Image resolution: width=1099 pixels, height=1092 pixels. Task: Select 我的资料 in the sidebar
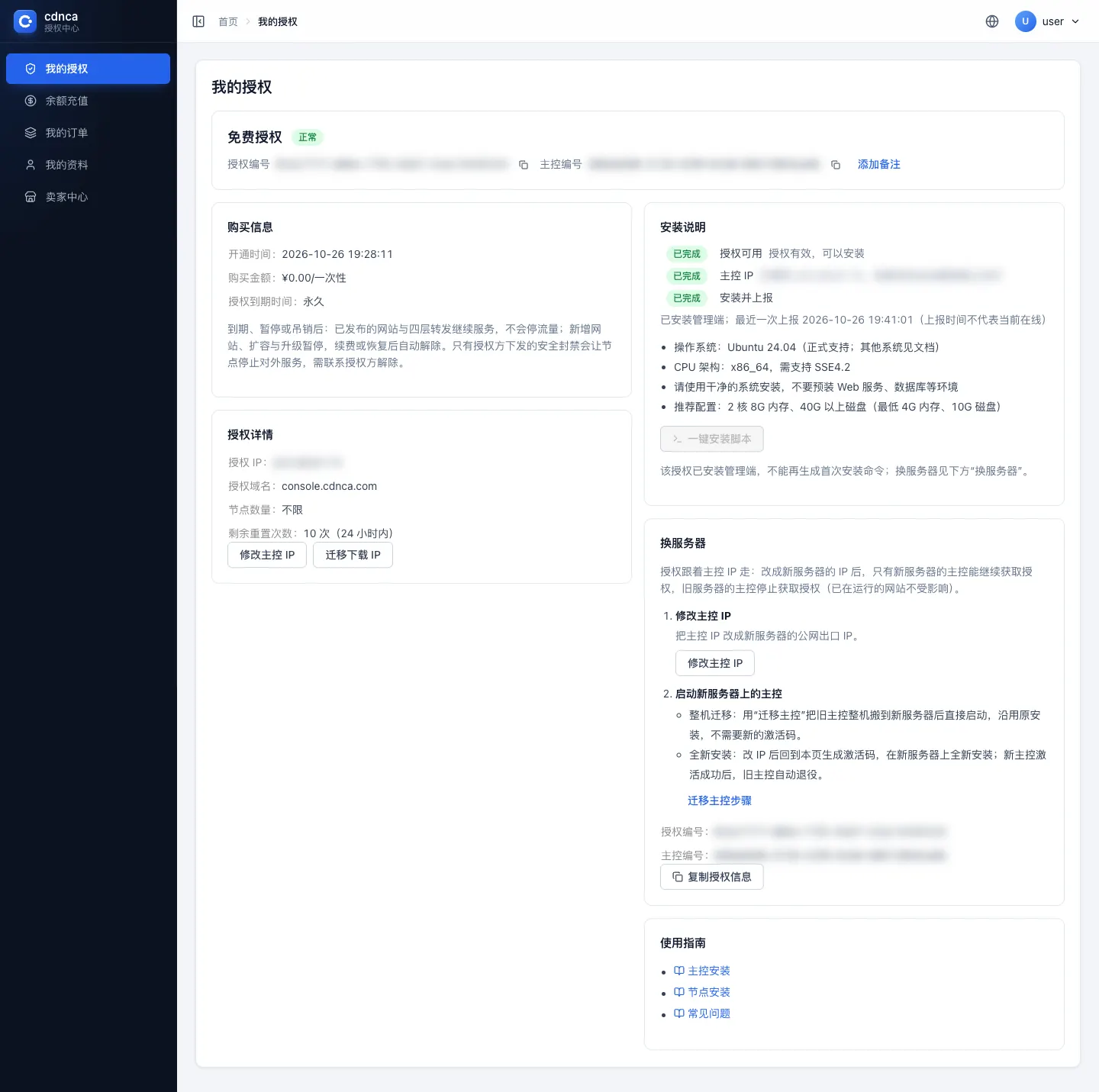[x=88, y=165]
